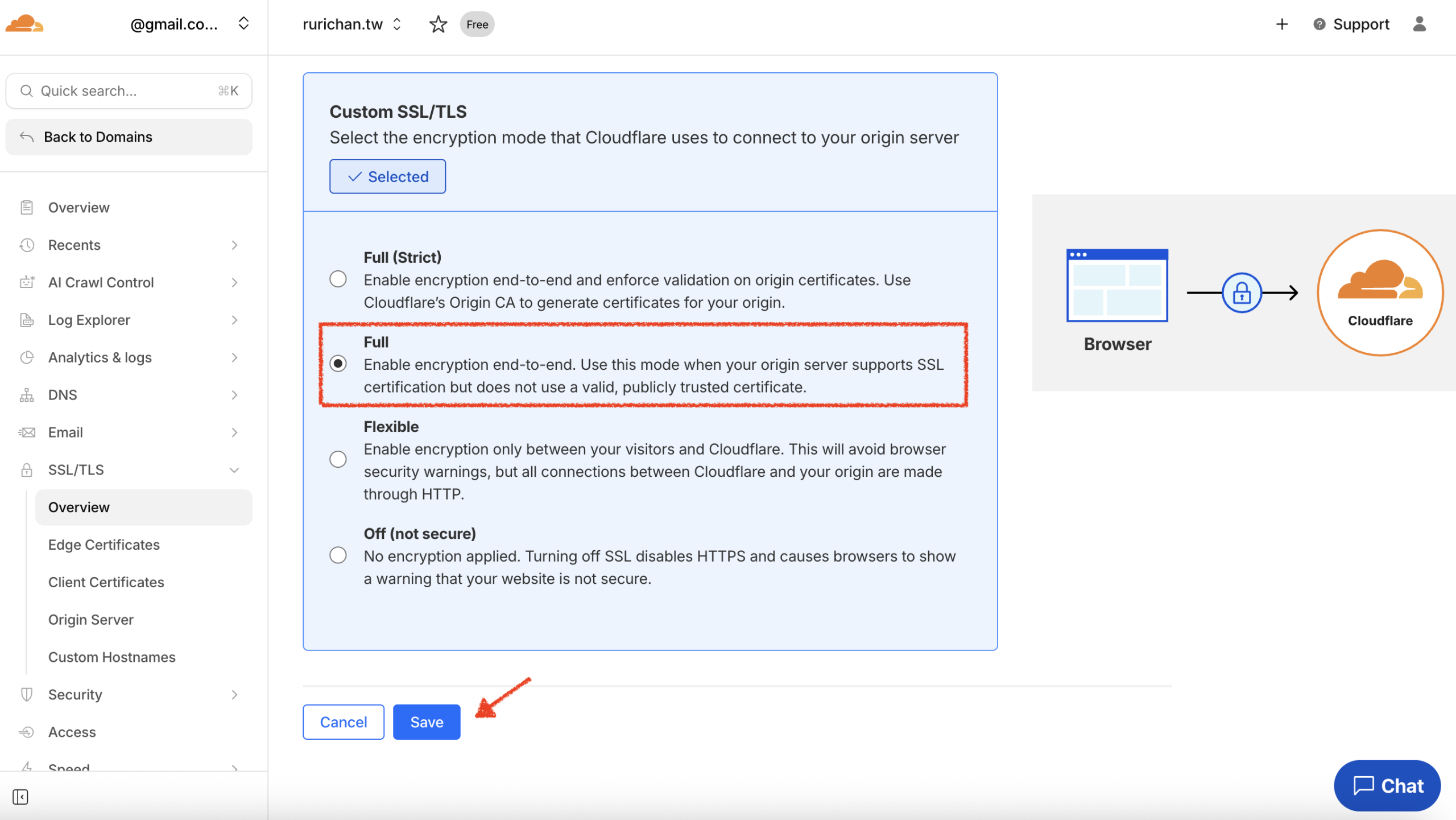Go to Edge Certificates page
Viewport: 1456px width, 820px height.
(104, 545)
